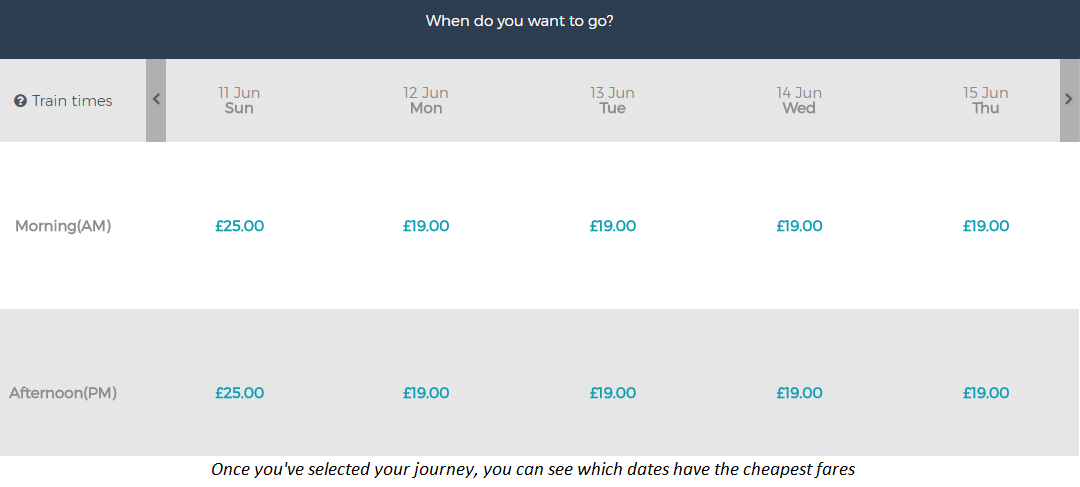Choose Thursday afternoon £19.00 fare

986,393
